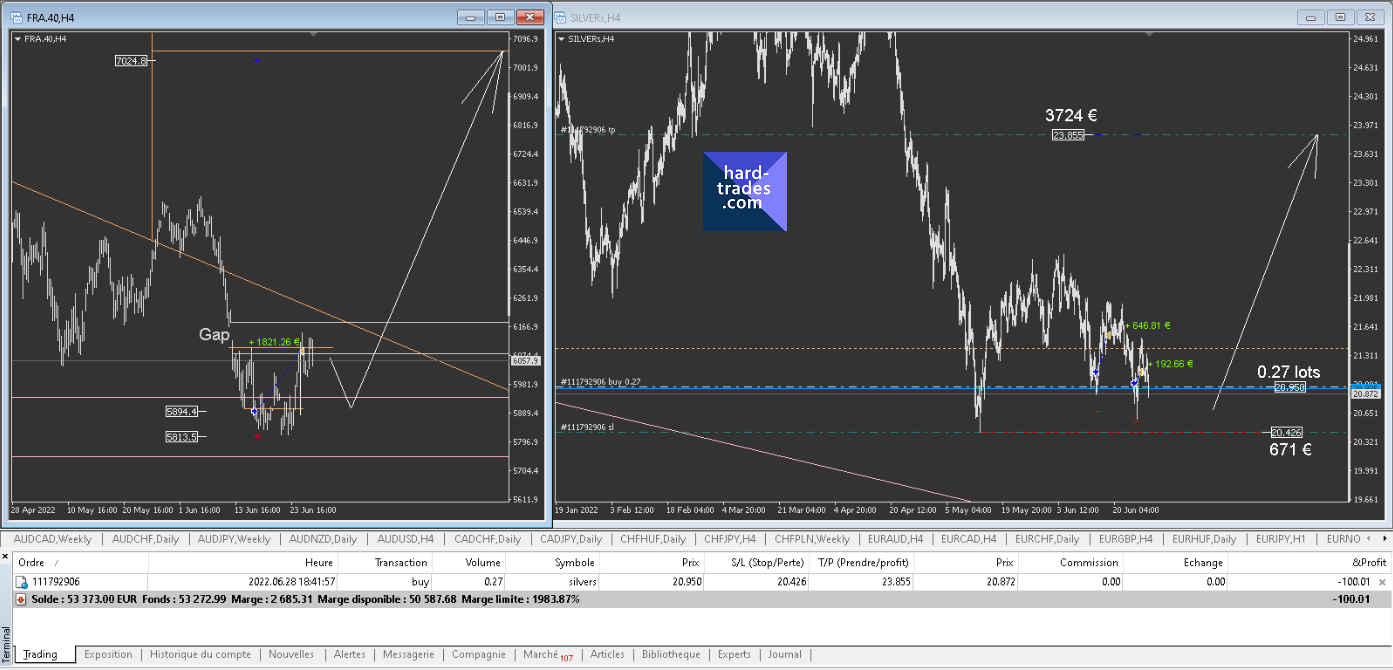Switch to the AUDNZD,Daily chart tab

point(323,539)
